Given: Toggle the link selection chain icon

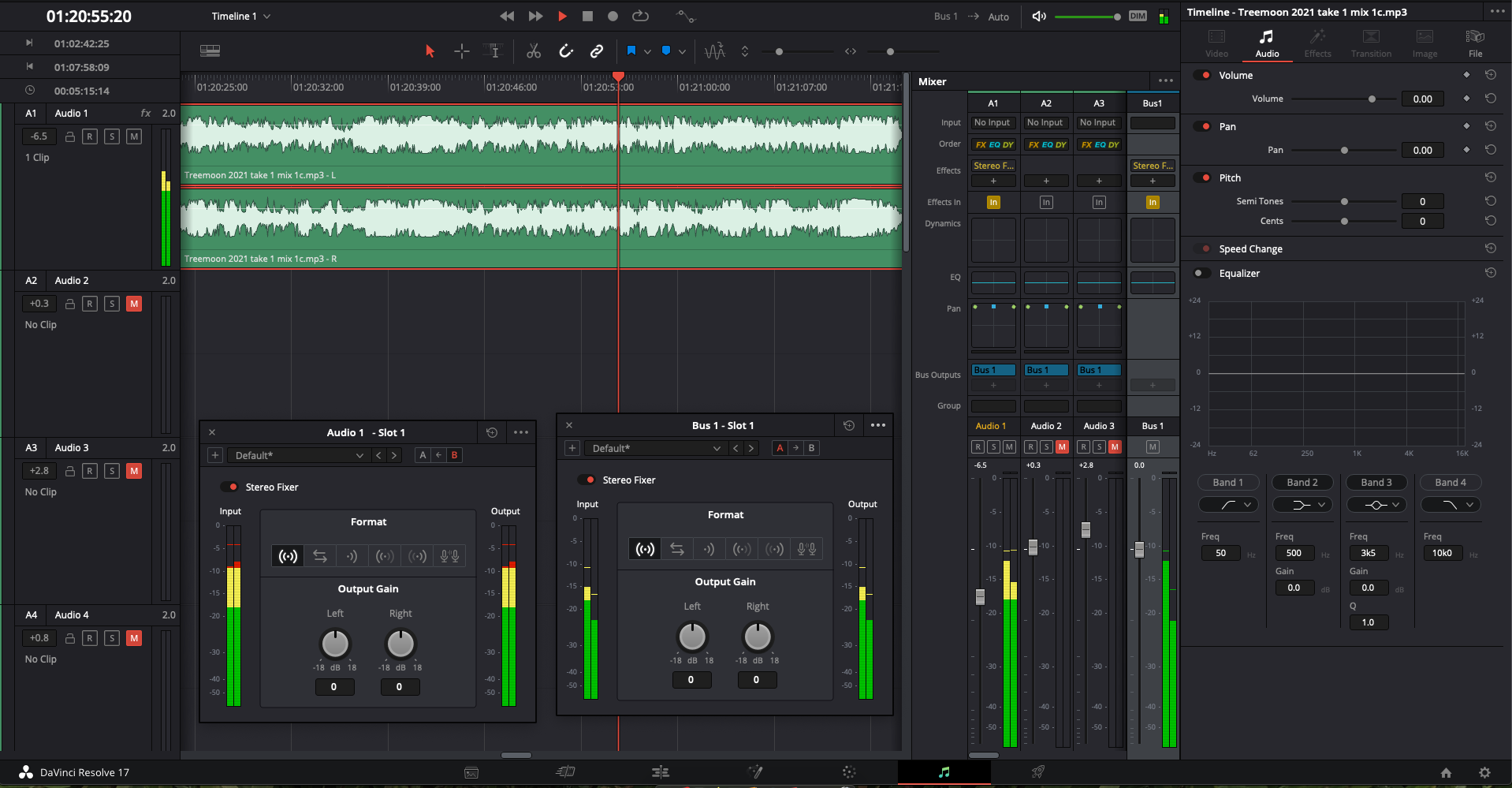Looking at the screenshot, I should pos(597,51).
